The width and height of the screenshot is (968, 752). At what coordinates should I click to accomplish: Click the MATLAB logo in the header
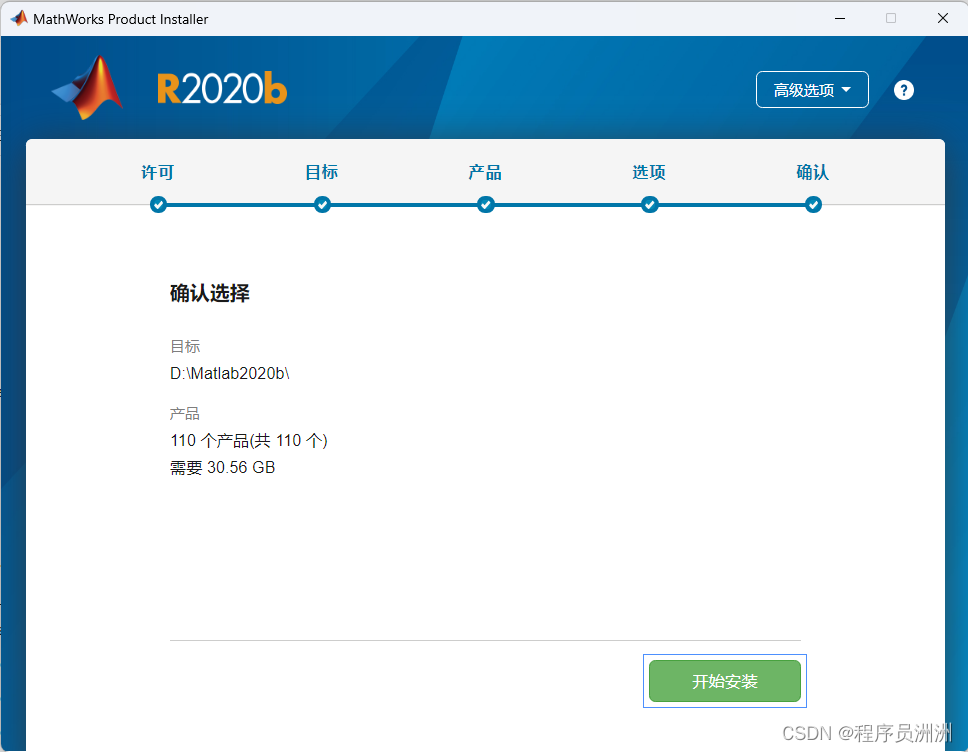[87, 88]
